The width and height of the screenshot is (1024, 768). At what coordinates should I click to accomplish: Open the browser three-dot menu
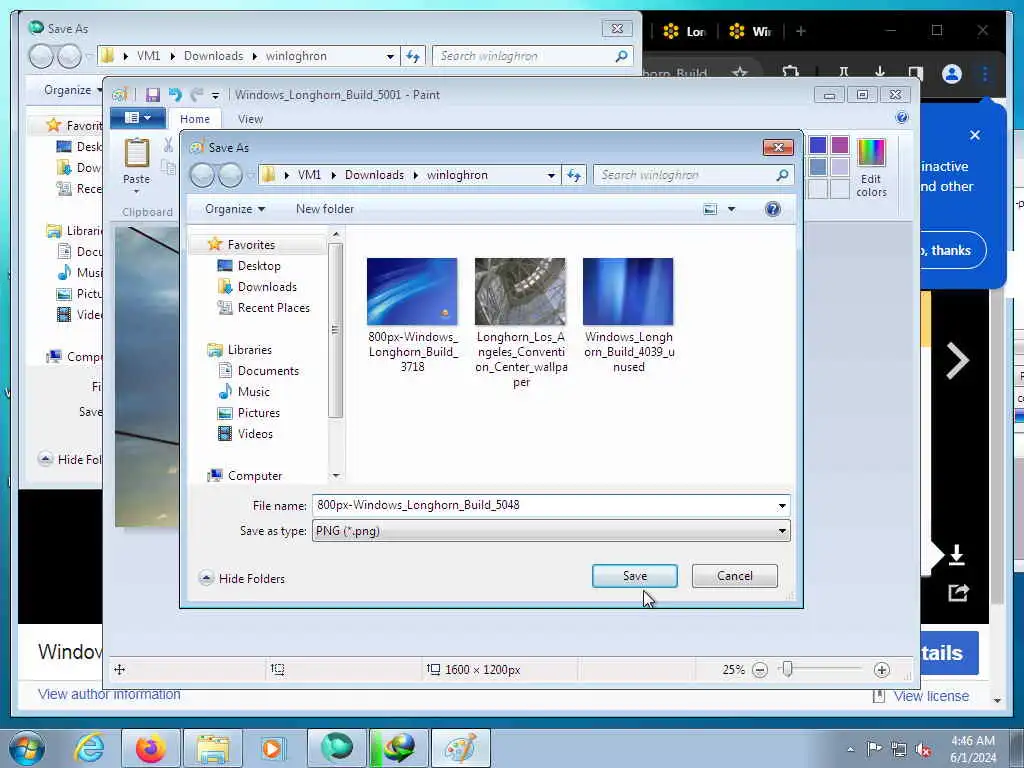click(x=985, y=74)
